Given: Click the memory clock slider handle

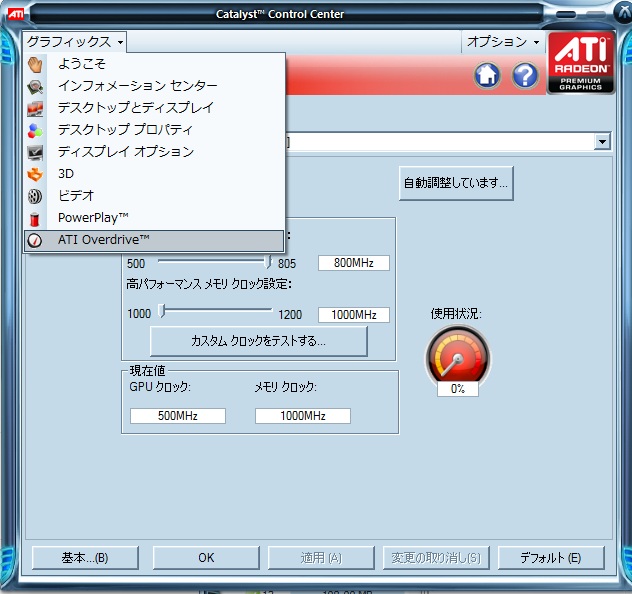Looking at the screenshot, I should (162, 311).
